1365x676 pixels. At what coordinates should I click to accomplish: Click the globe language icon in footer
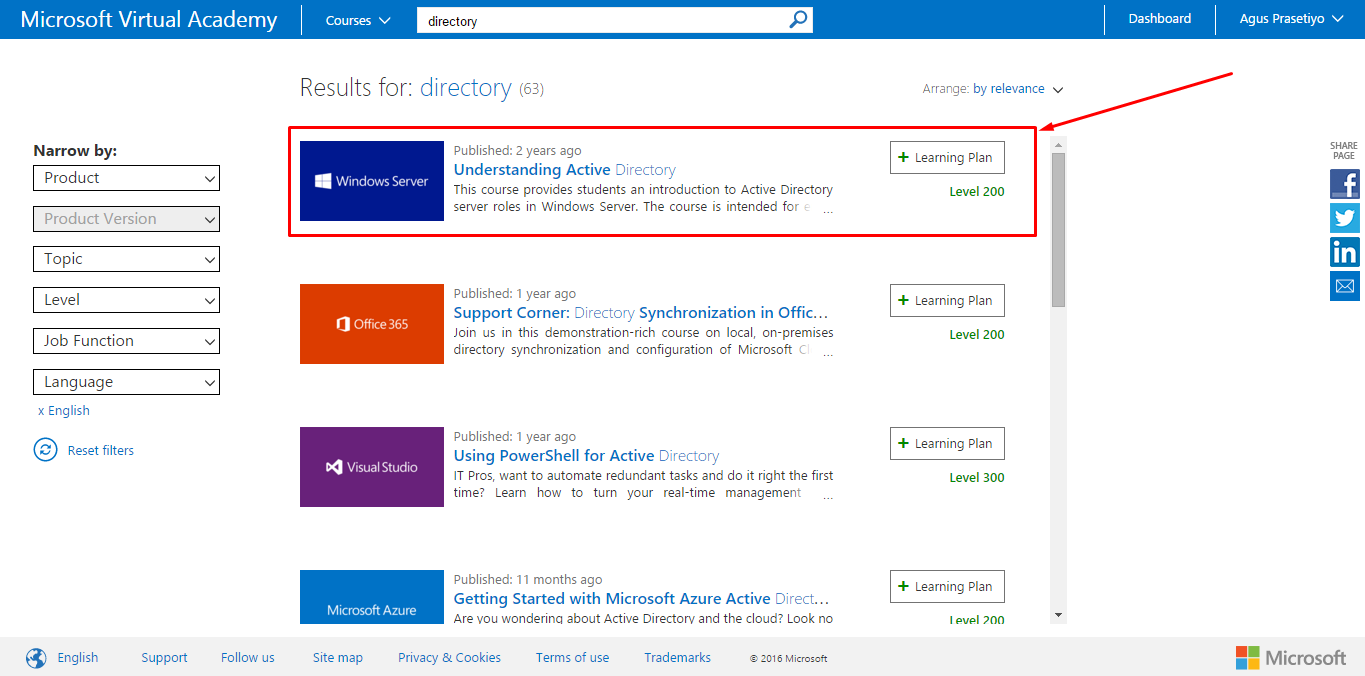(x=36, y=658)
